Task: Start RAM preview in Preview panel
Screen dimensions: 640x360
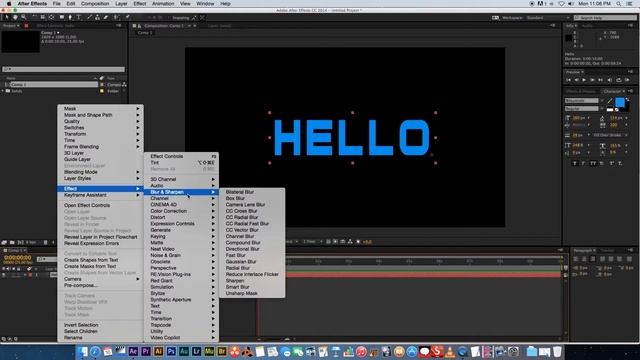Action: coord(627,80)
